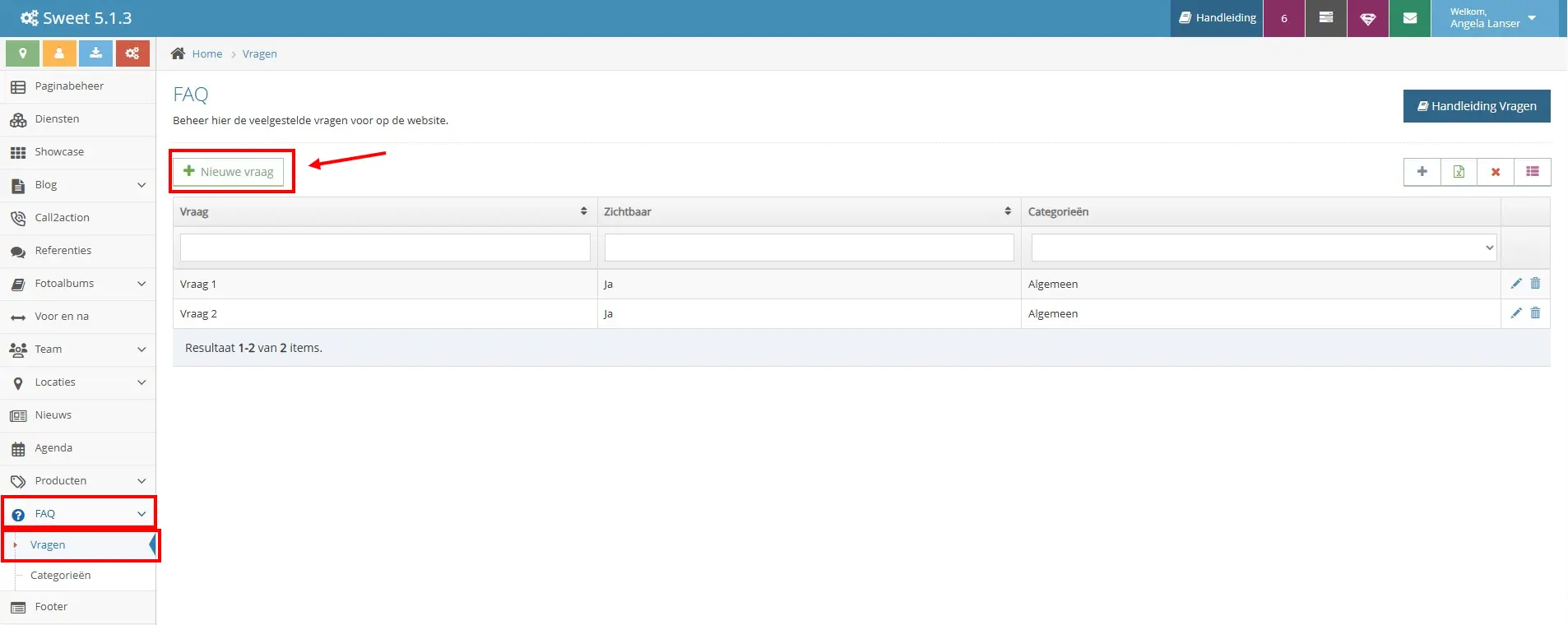
Task: Open the server icon in top bar
Action: pos(1326,18)
